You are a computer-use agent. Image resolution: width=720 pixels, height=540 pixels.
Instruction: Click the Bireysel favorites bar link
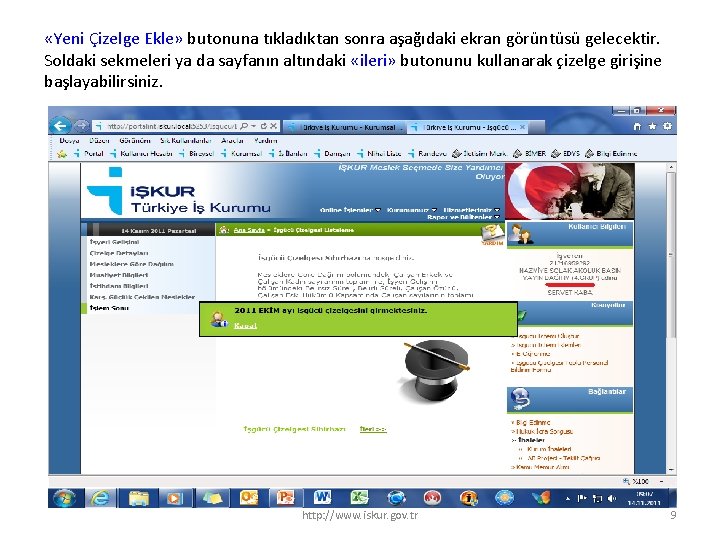[197, 154]
